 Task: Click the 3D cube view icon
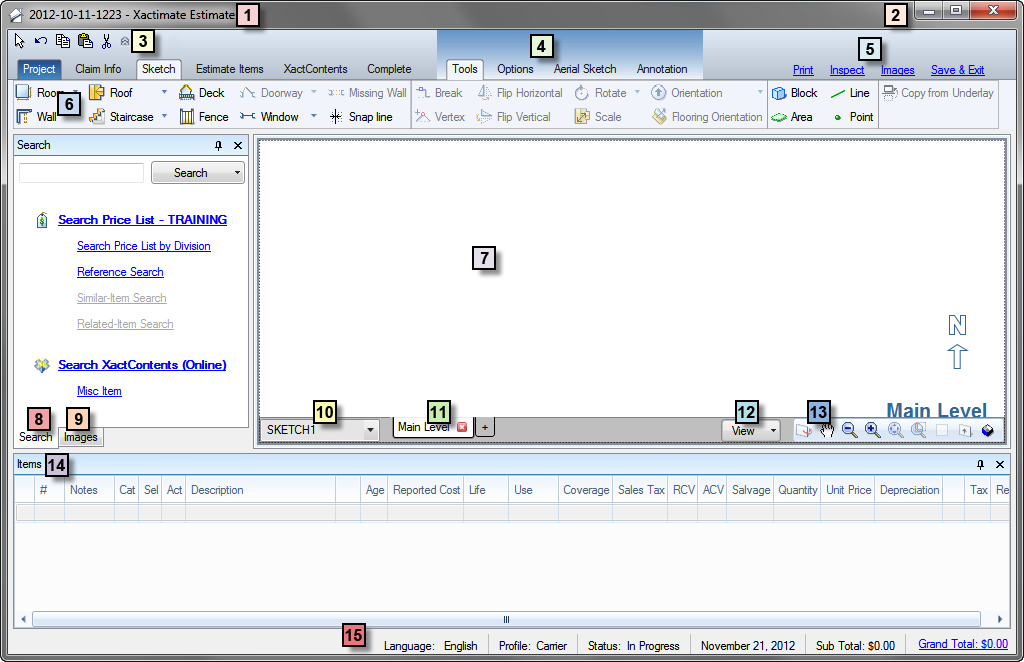pyautogui.click(x=987, y=430)
